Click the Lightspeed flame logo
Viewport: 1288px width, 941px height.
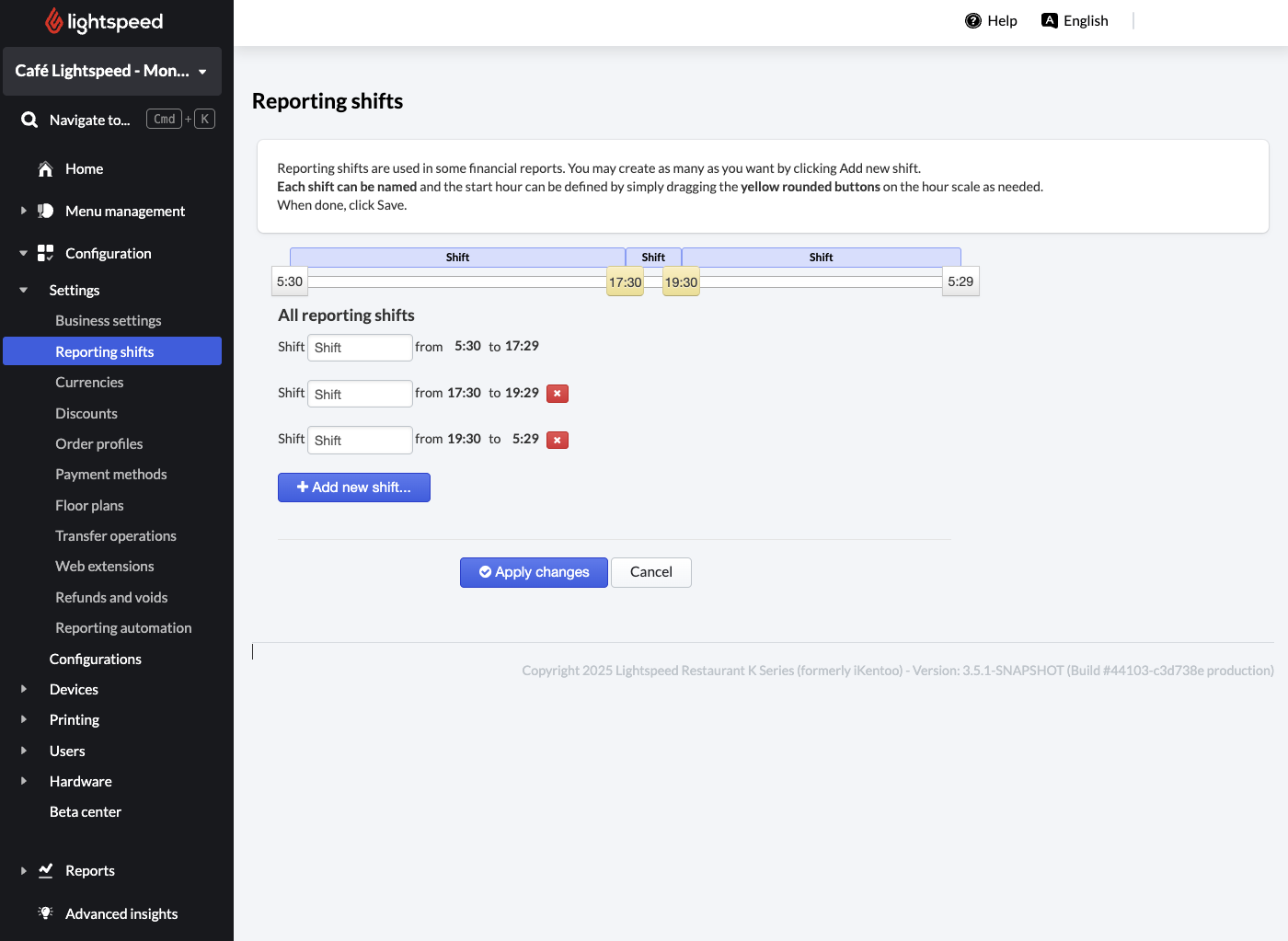click(54, 21)
